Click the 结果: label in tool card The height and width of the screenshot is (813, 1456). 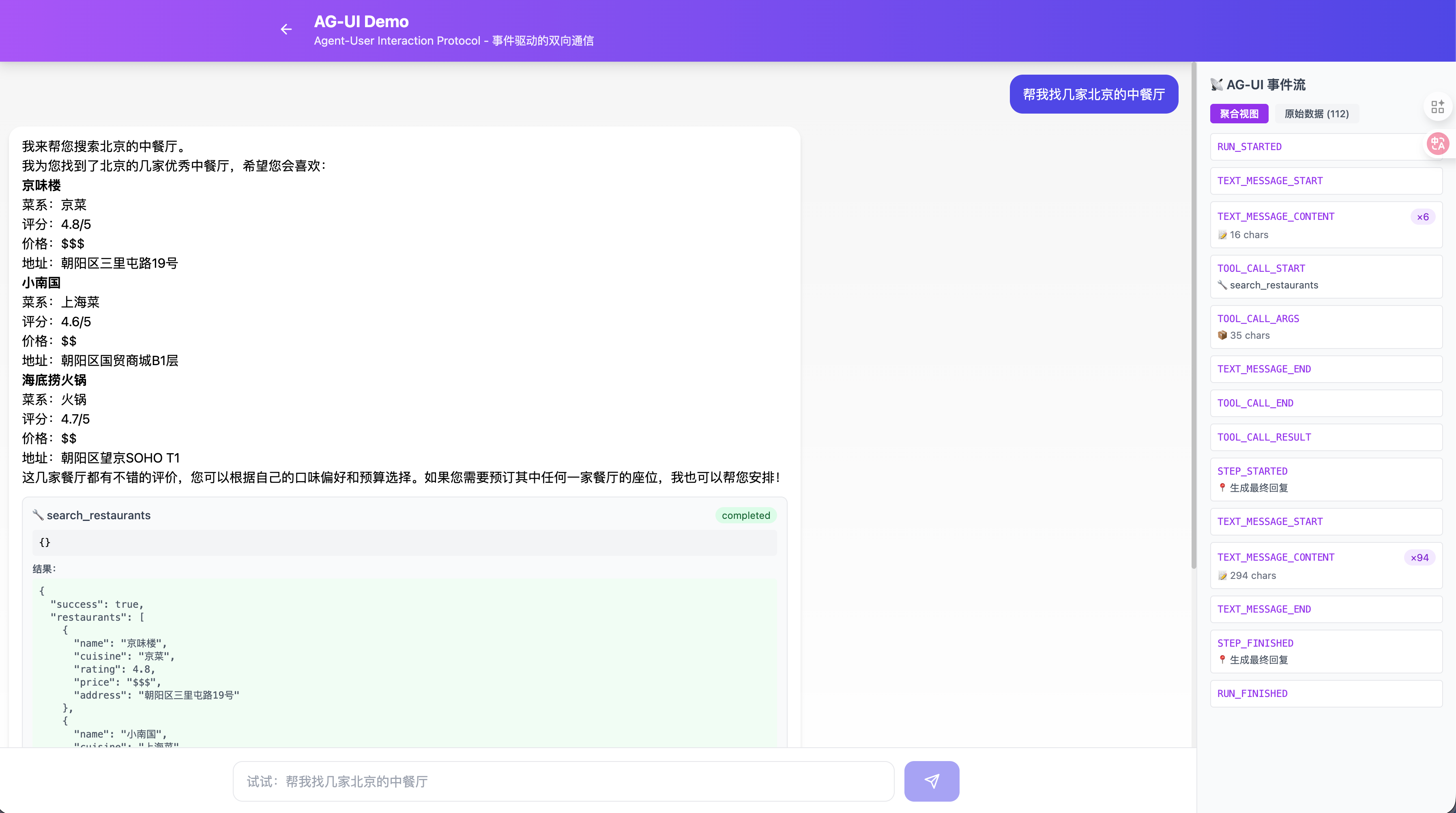point(44,569)
